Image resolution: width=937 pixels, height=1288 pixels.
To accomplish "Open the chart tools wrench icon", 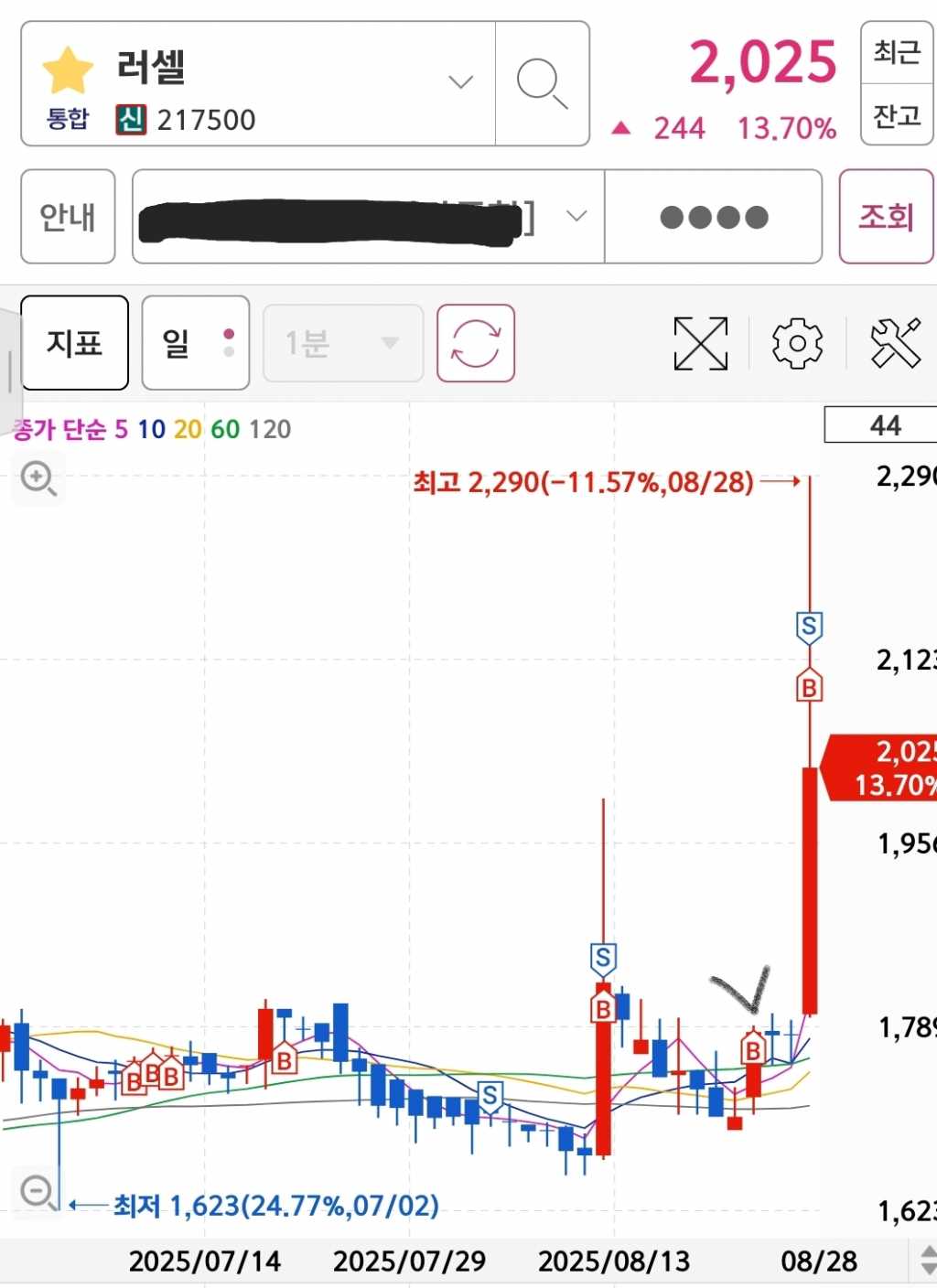I will pyautogui.click(x=895, y=343).
